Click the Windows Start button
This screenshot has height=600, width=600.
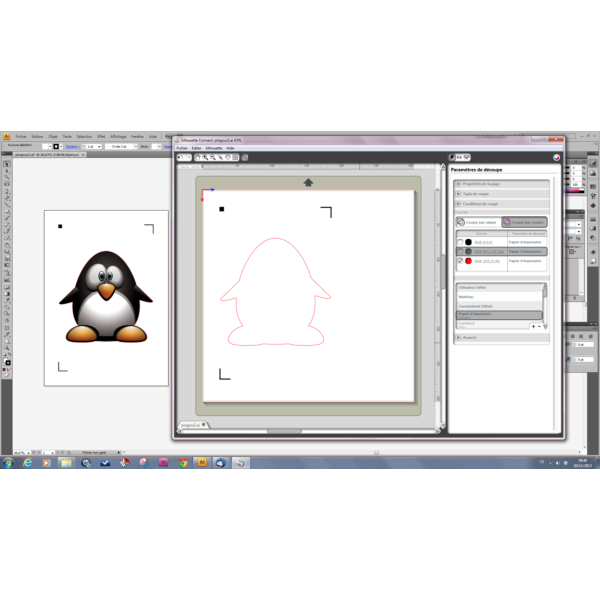(x=7, y=463)
